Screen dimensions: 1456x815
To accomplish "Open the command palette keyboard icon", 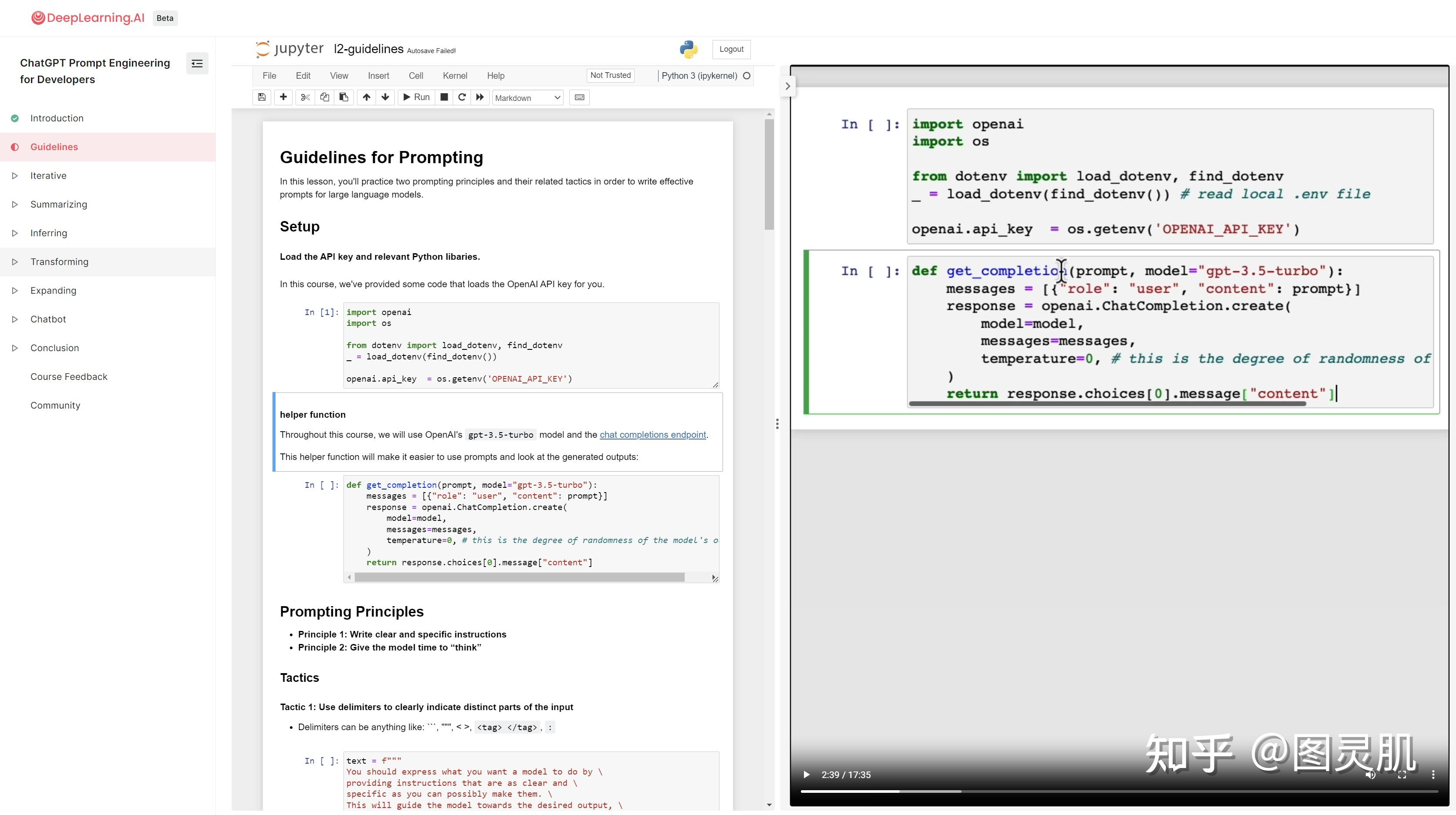I will [x=579, y=97].
